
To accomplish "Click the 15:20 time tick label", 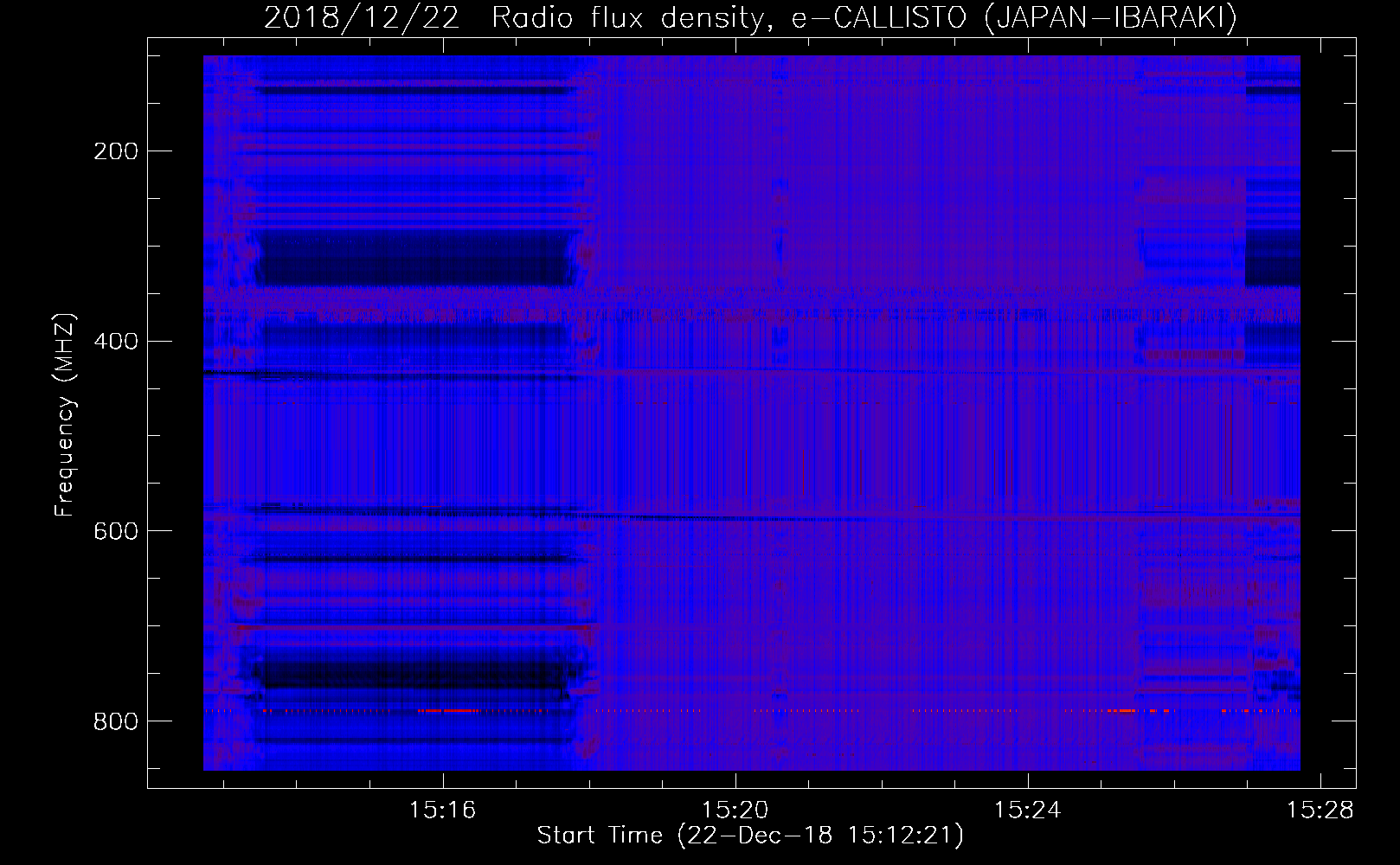I will pos(735,811).
